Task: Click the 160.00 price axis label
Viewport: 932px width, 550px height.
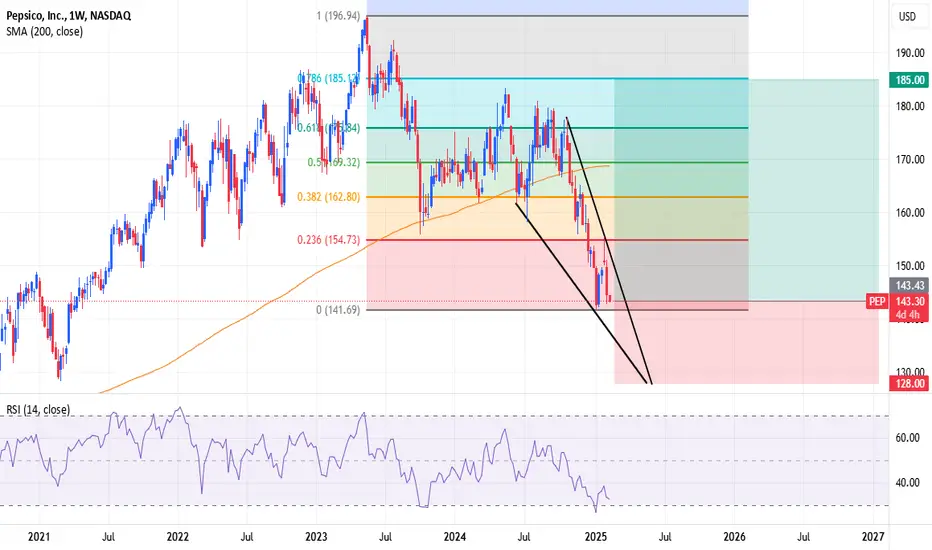Action: 910,212
